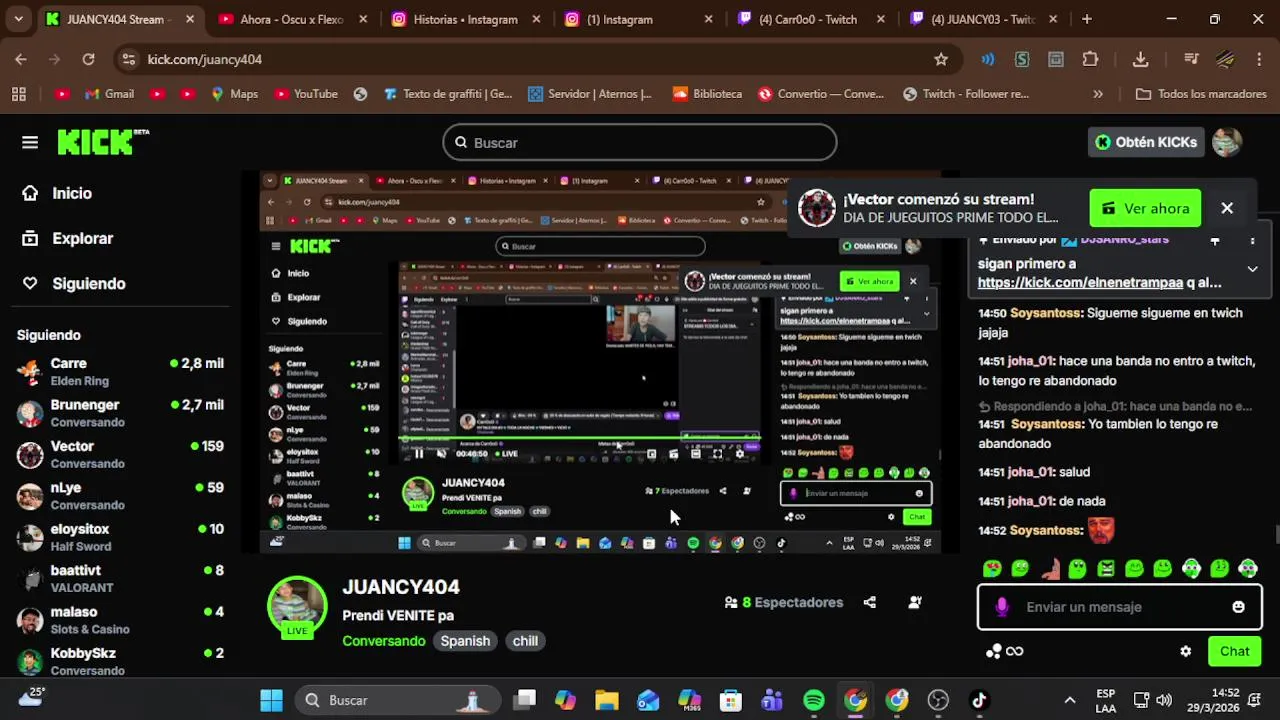The height and width of the screenshot is (720, 1280).
Task: Open TikTok from the taskbar
Action: coord(979,700)
